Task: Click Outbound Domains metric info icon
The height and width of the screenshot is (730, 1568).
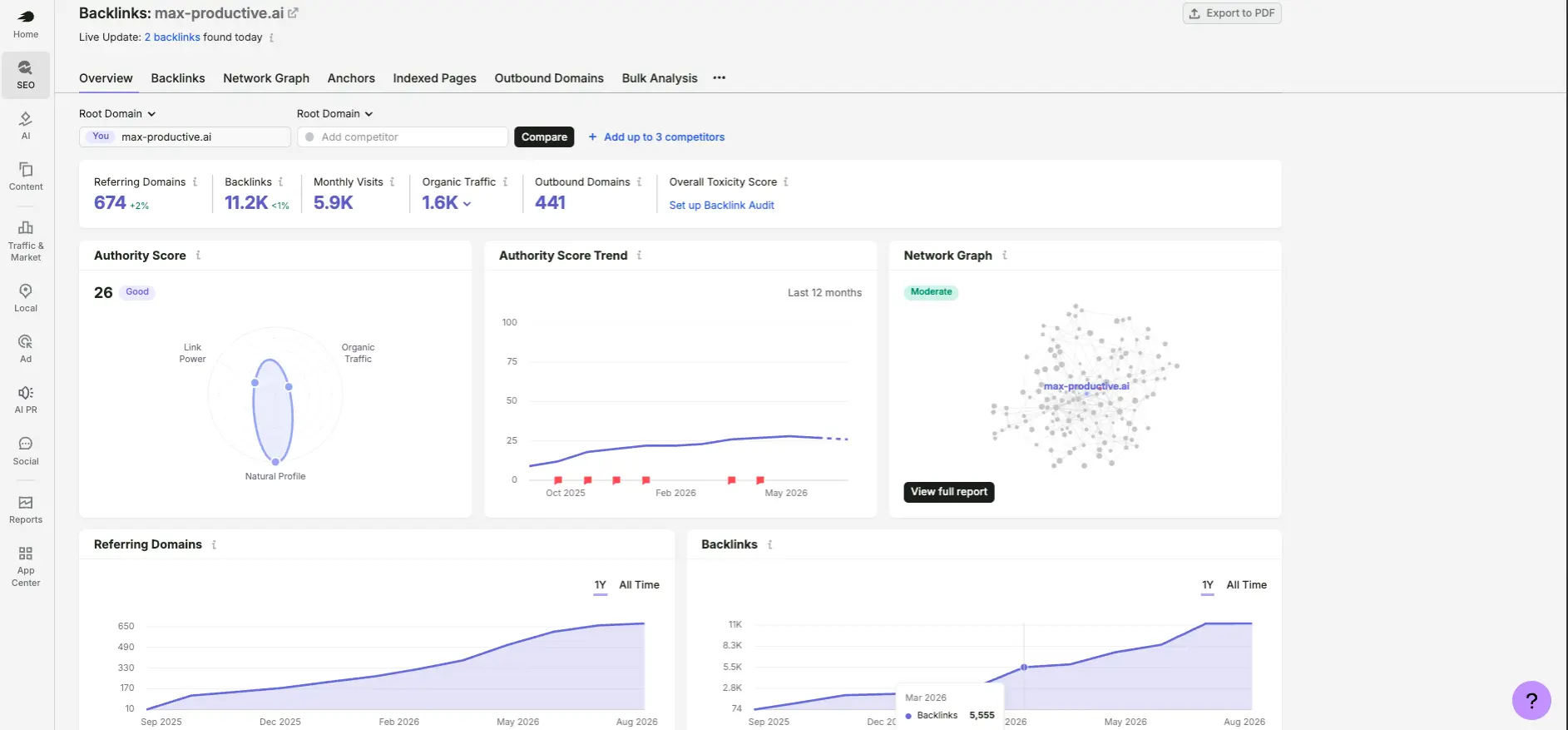Action: click(639, 181)
